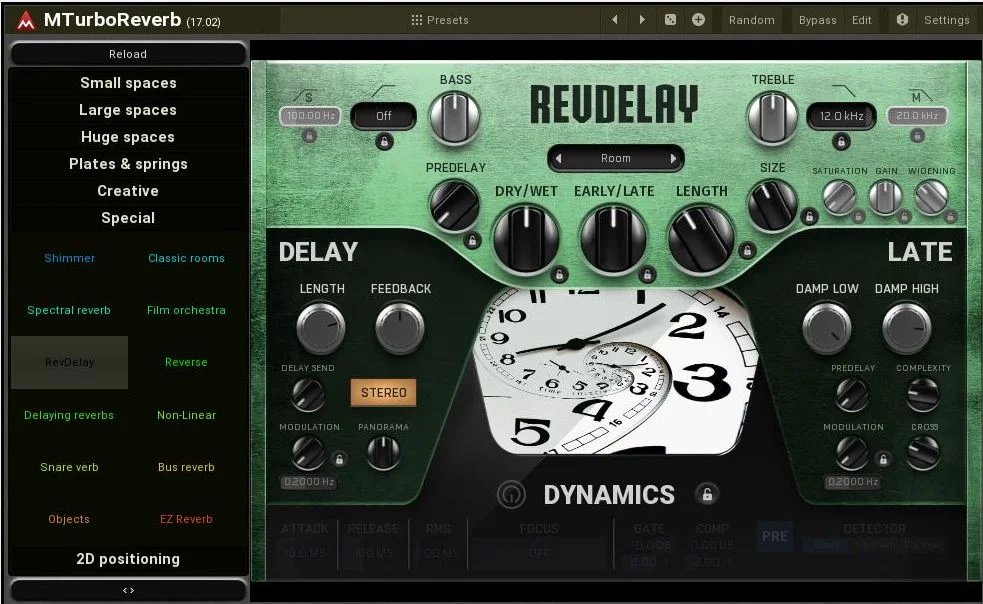
Task: Click the 0.2000 Hz field in the Delay section
Action: [x=309, y=482]
